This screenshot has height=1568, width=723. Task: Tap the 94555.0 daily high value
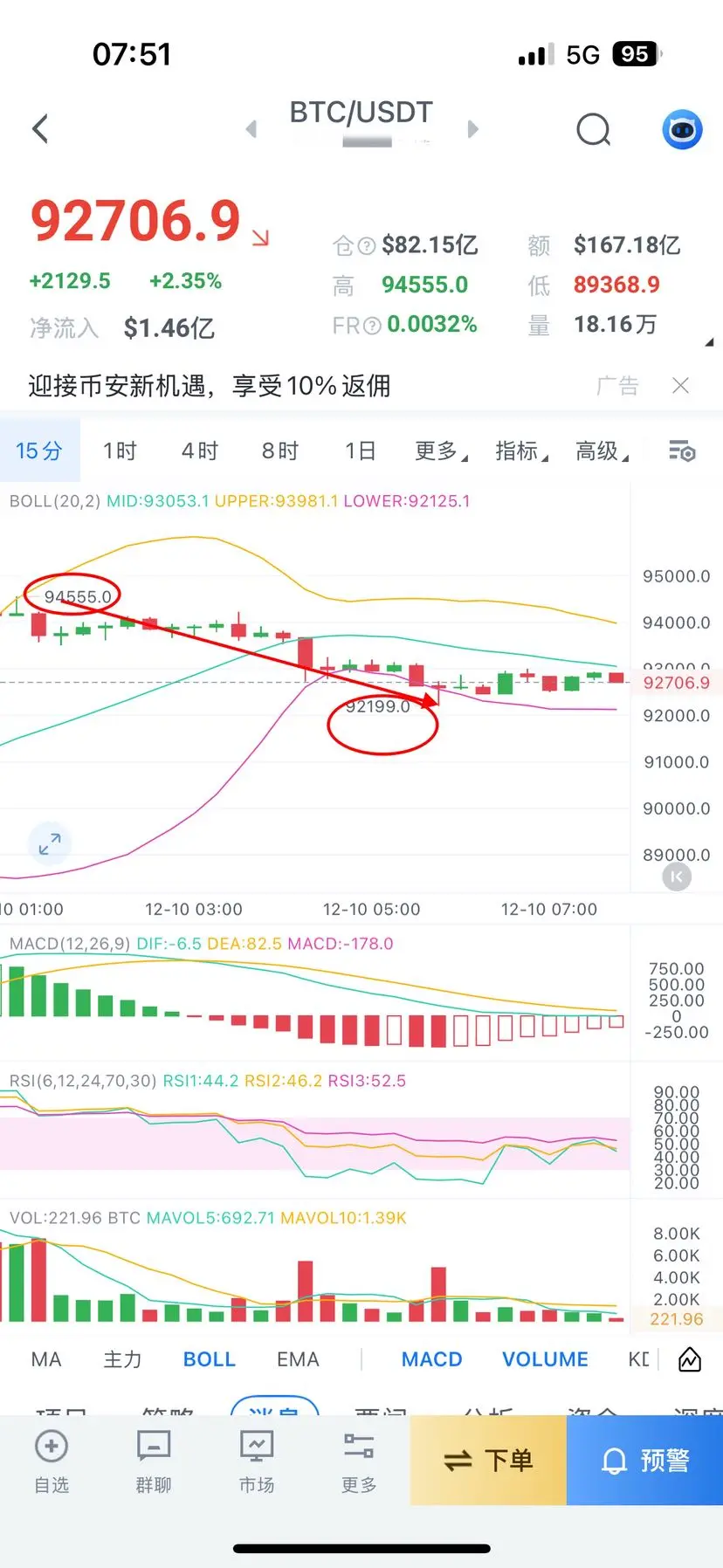(424, 285)
